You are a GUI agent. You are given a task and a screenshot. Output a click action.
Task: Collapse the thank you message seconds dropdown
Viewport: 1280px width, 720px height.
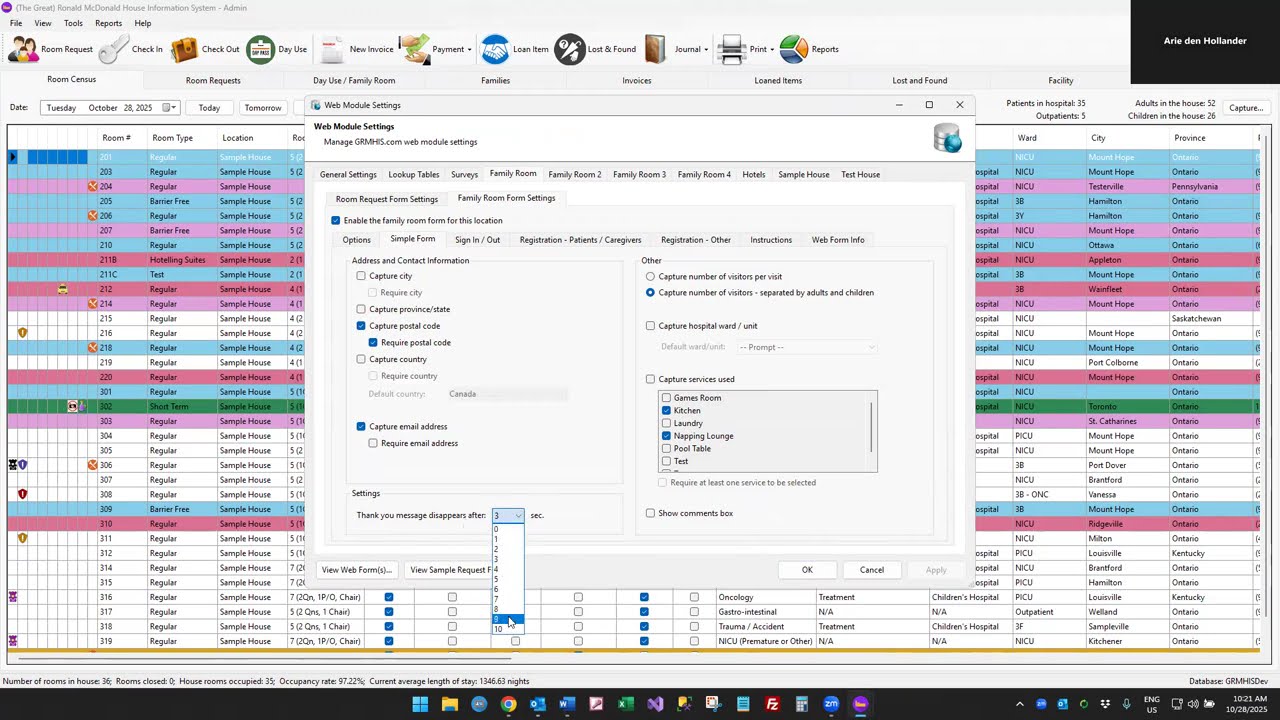[x=517, y=515]
